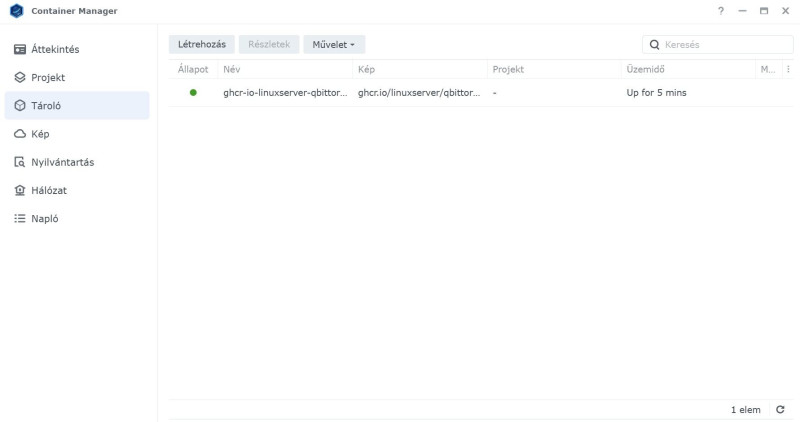Image resolution: width=800 pixels, height=422 pixels.
Task: Sort by the Kép column header
Action: [x=420, y=69]
